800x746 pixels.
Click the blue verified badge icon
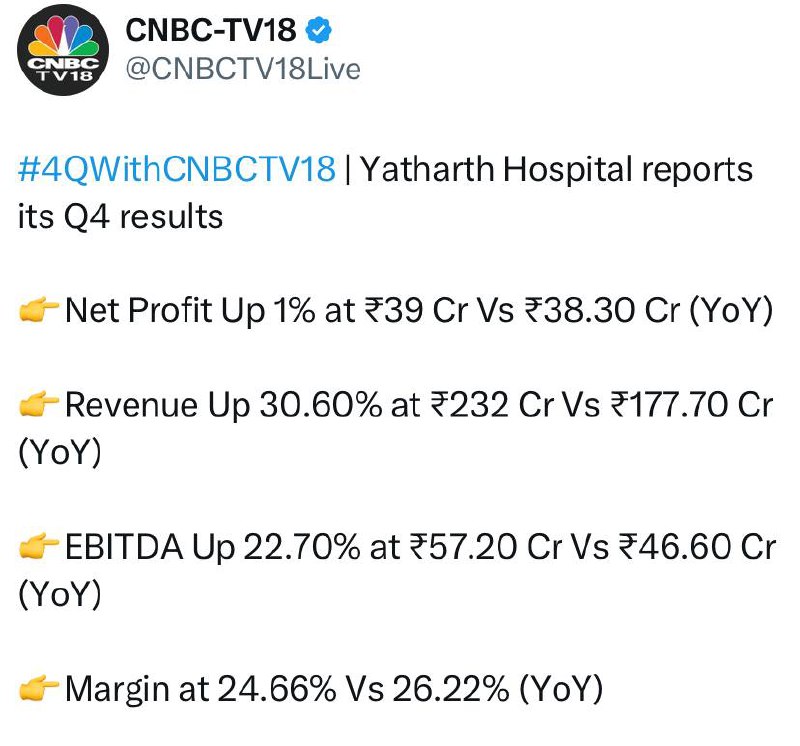coord(318,30)
